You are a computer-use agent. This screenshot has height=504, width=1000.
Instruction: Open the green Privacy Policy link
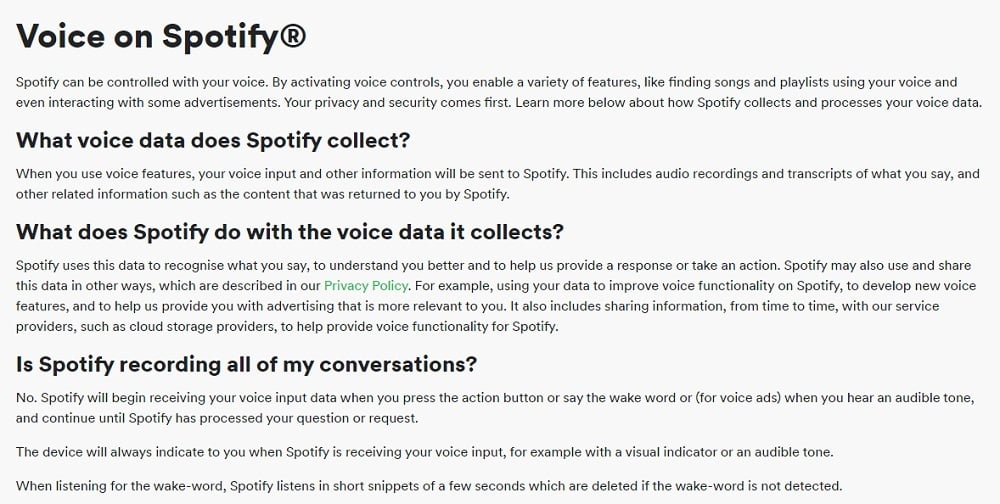tap(366, 286)
